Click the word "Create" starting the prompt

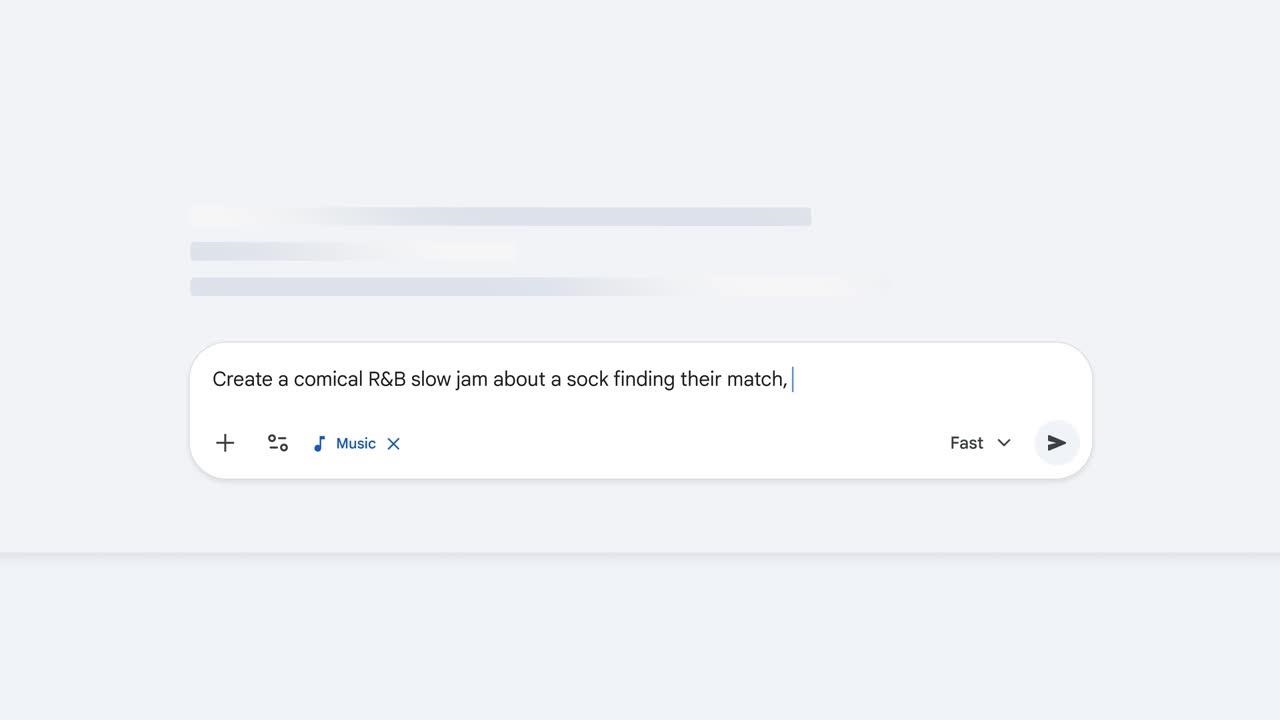click(242, 380)
